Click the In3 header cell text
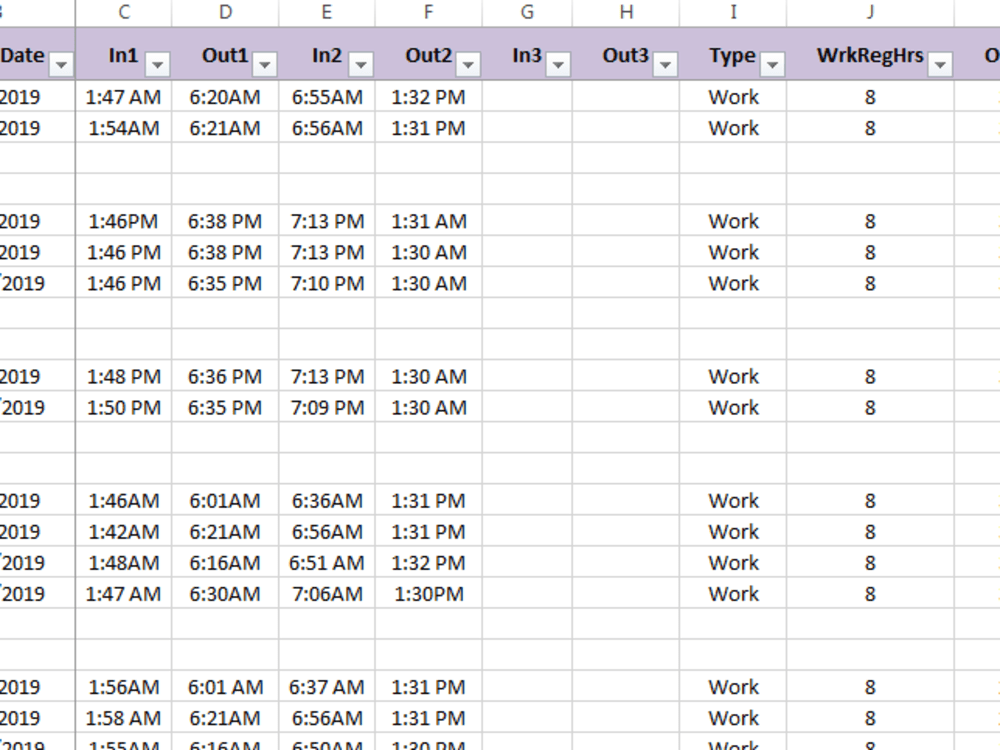 [x=527, y=55]
